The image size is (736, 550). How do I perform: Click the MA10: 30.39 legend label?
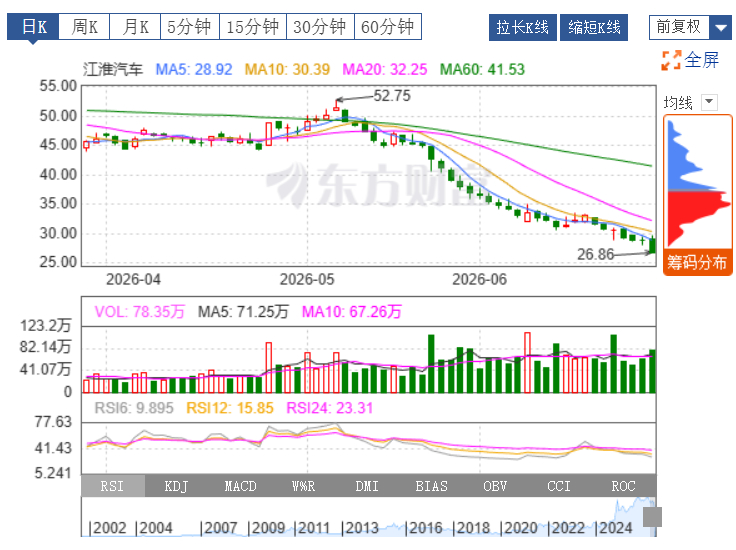[x=287, y=69]
